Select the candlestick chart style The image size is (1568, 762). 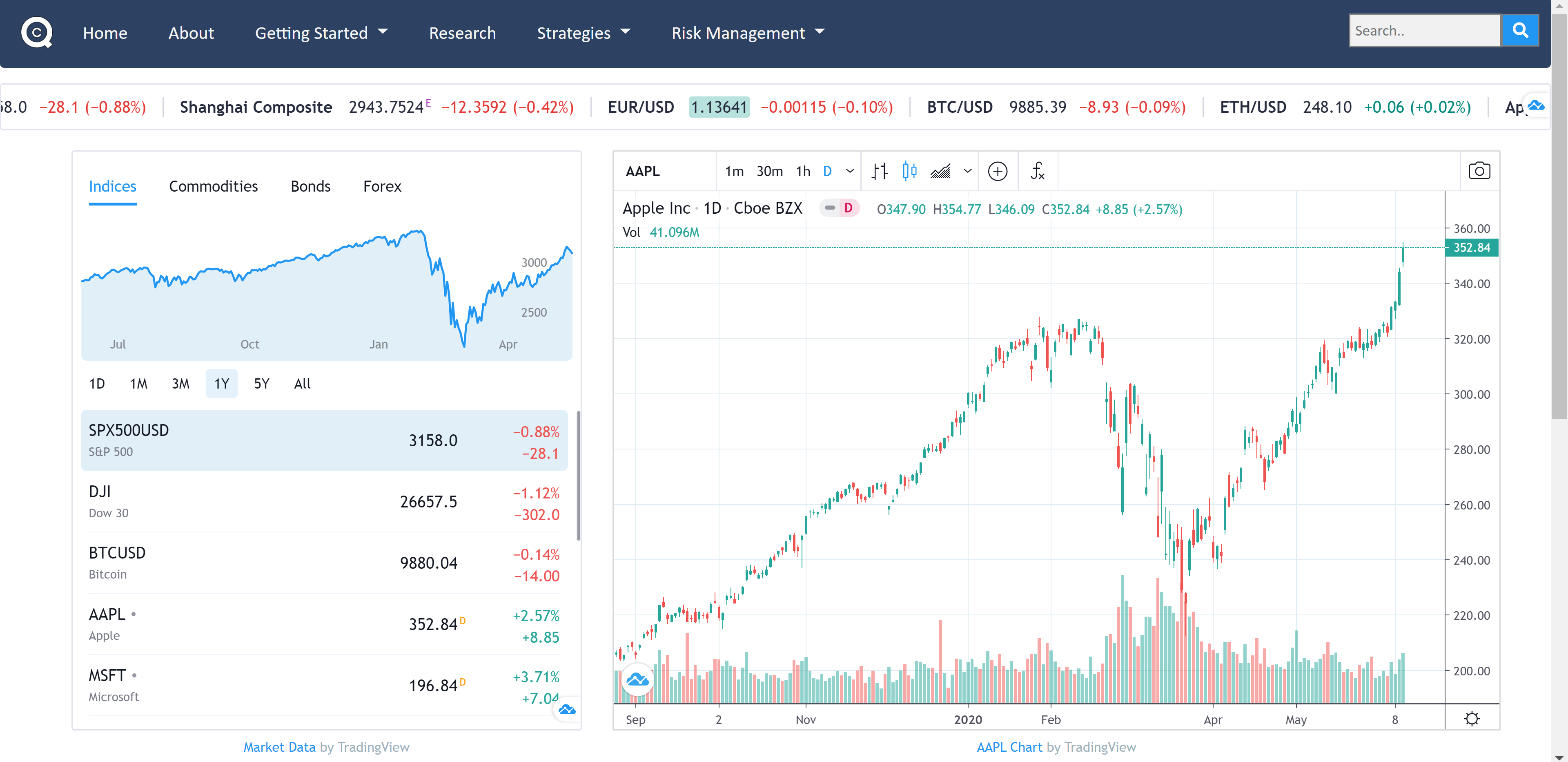(909, 171)
